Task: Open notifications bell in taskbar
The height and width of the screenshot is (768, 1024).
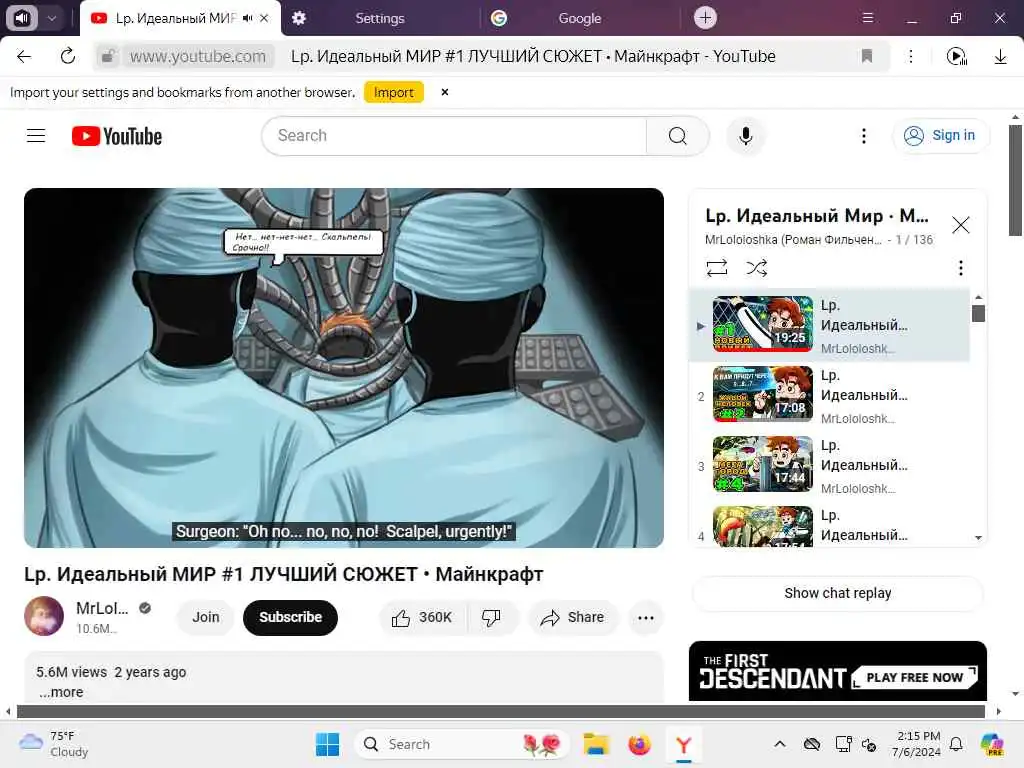Action: (956, 744)
